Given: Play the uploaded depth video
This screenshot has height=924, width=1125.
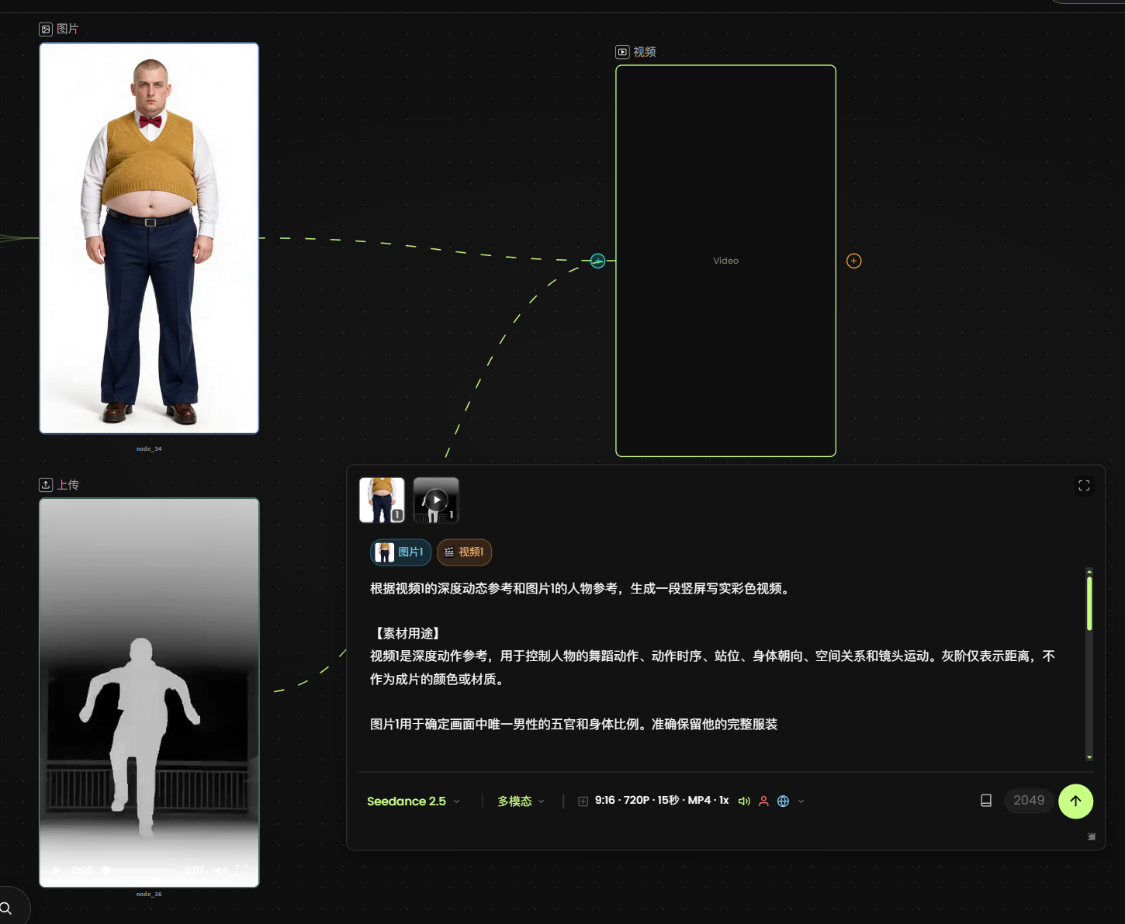Looking at the screenshot, I should coord(57,870).
